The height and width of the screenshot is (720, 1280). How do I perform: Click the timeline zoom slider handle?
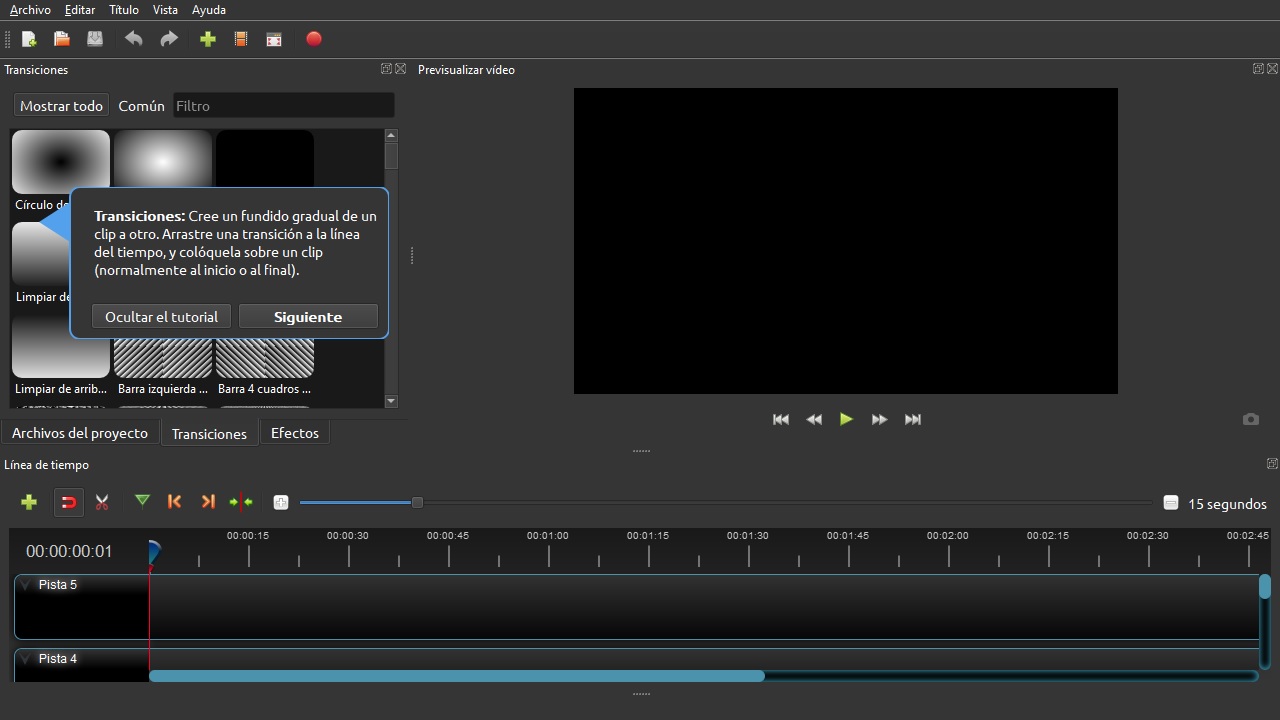click(417, 502)
